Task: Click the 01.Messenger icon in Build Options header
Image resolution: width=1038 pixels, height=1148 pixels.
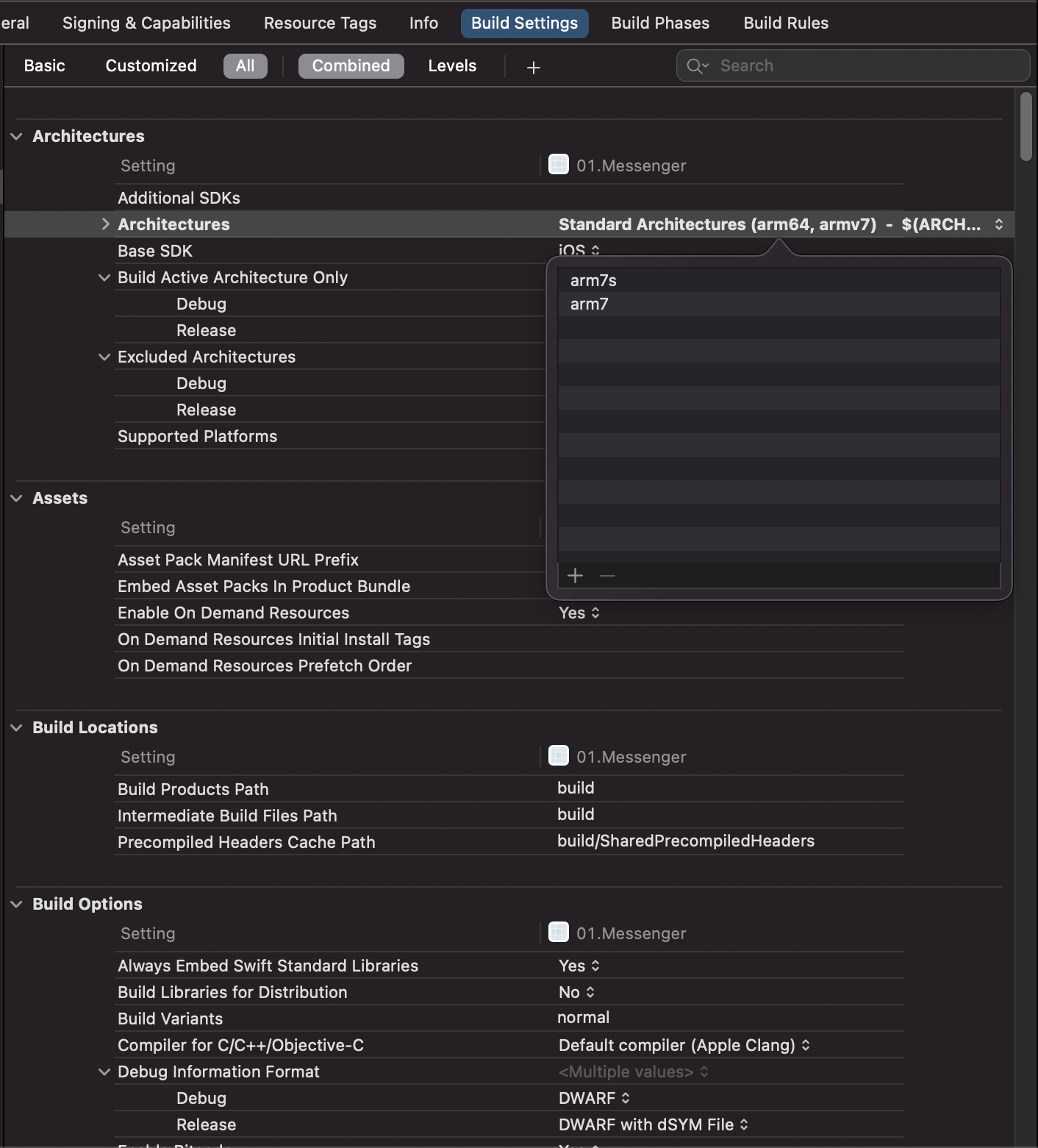Action: pos(559,932)
